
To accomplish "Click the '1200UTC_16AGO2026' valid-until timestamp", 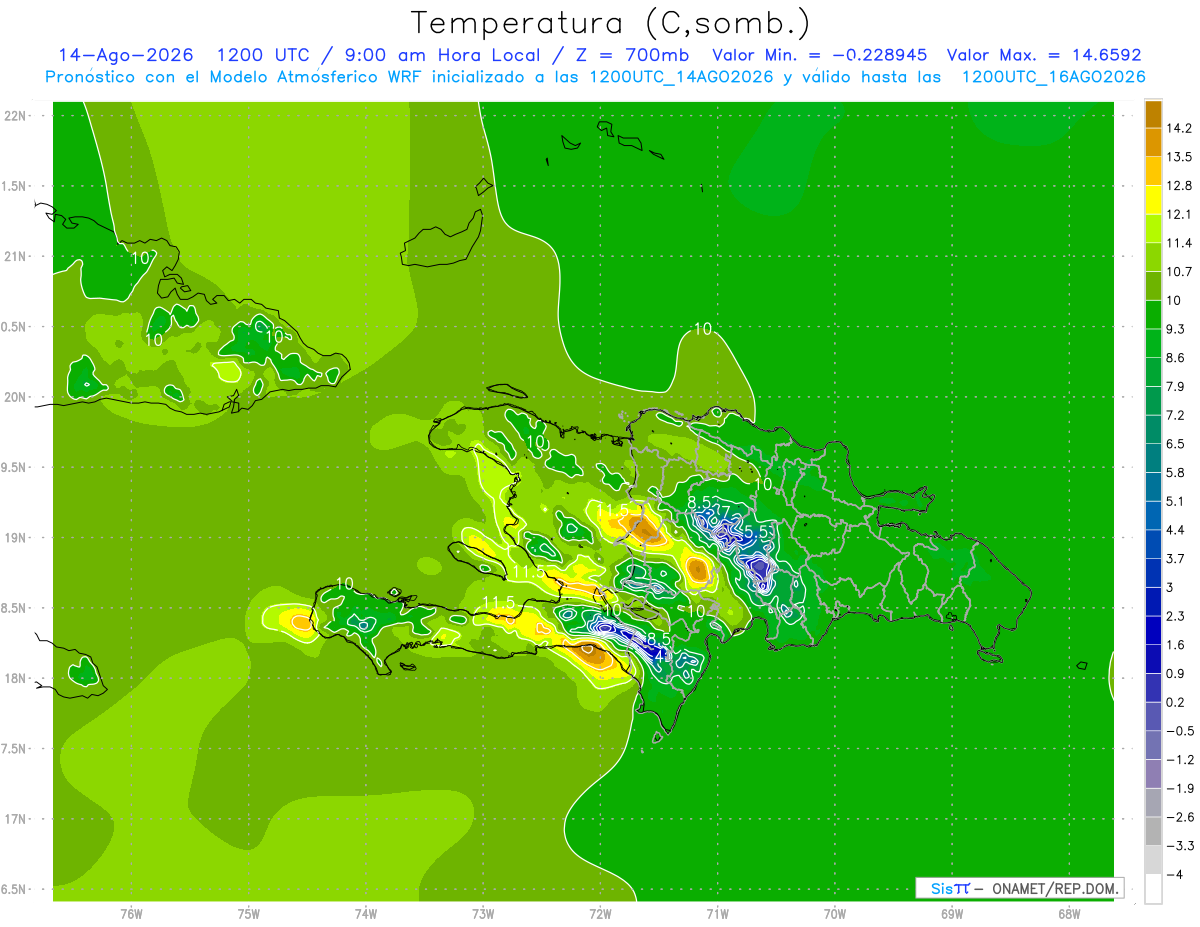I will (x=1053, y=77).
